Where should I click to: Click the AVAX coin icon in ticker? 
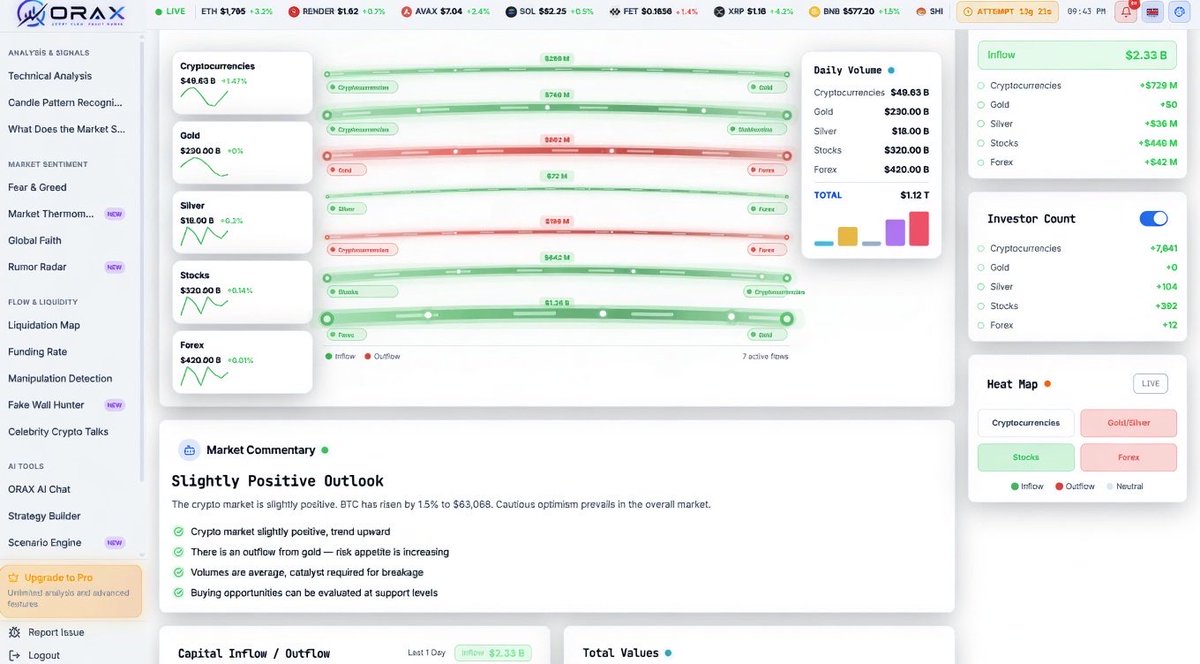(x=406, y=12)
